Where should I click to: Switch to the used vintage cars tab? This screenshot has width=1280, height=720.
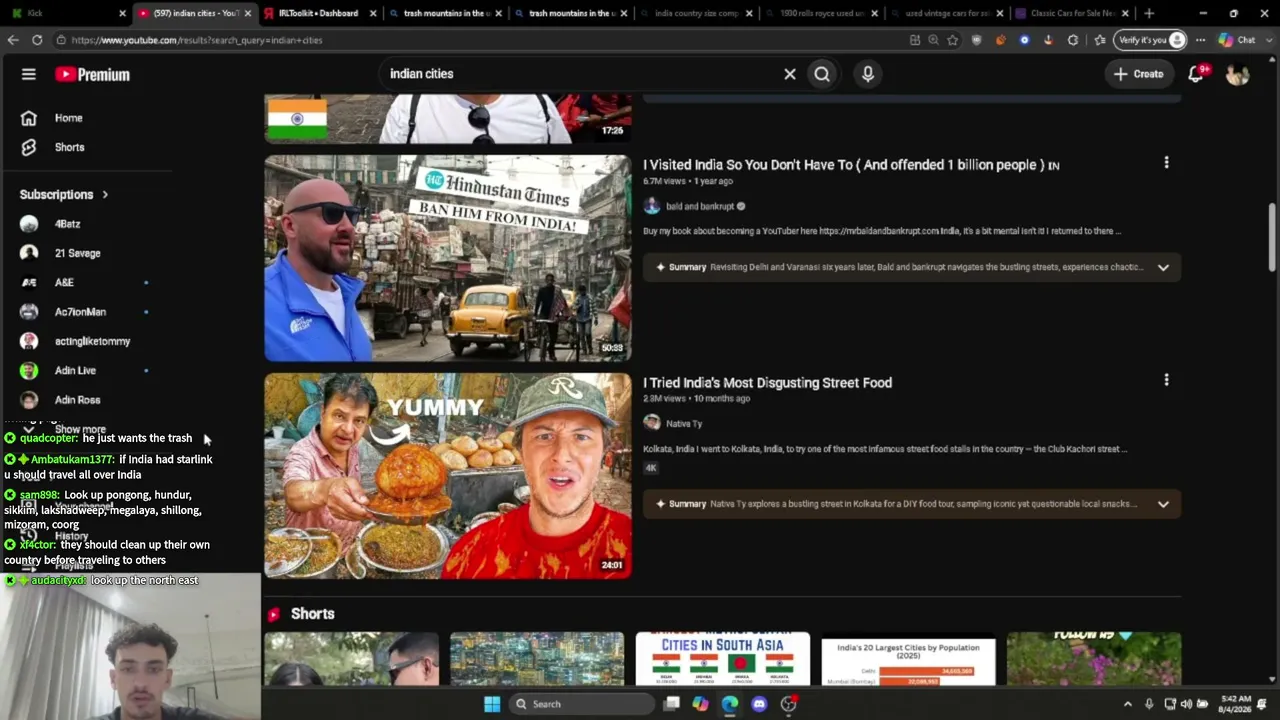click(x=946, y=13)
